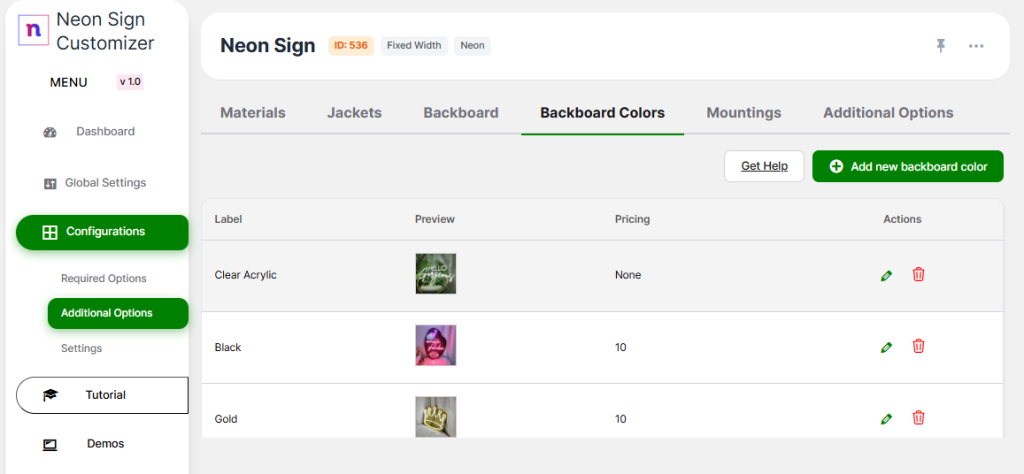Select Required Options in sidebar
This screenshot has width=1024, height=474.
click(104, 279)
